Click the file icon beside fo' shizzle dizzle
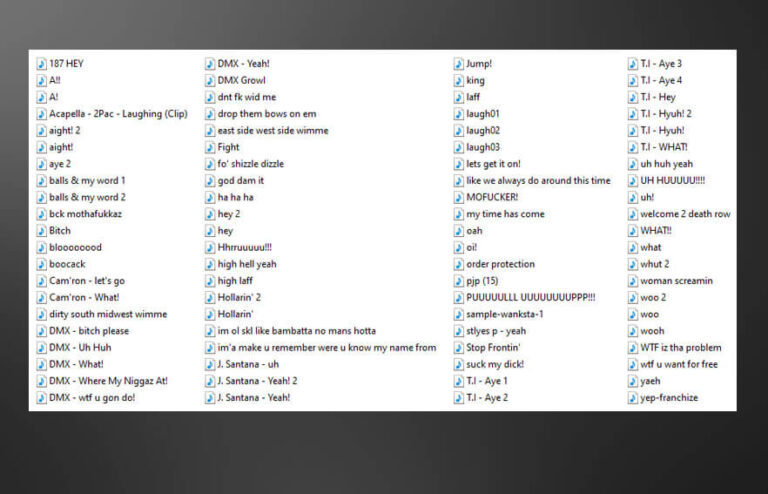 click(x=210, y=164)
